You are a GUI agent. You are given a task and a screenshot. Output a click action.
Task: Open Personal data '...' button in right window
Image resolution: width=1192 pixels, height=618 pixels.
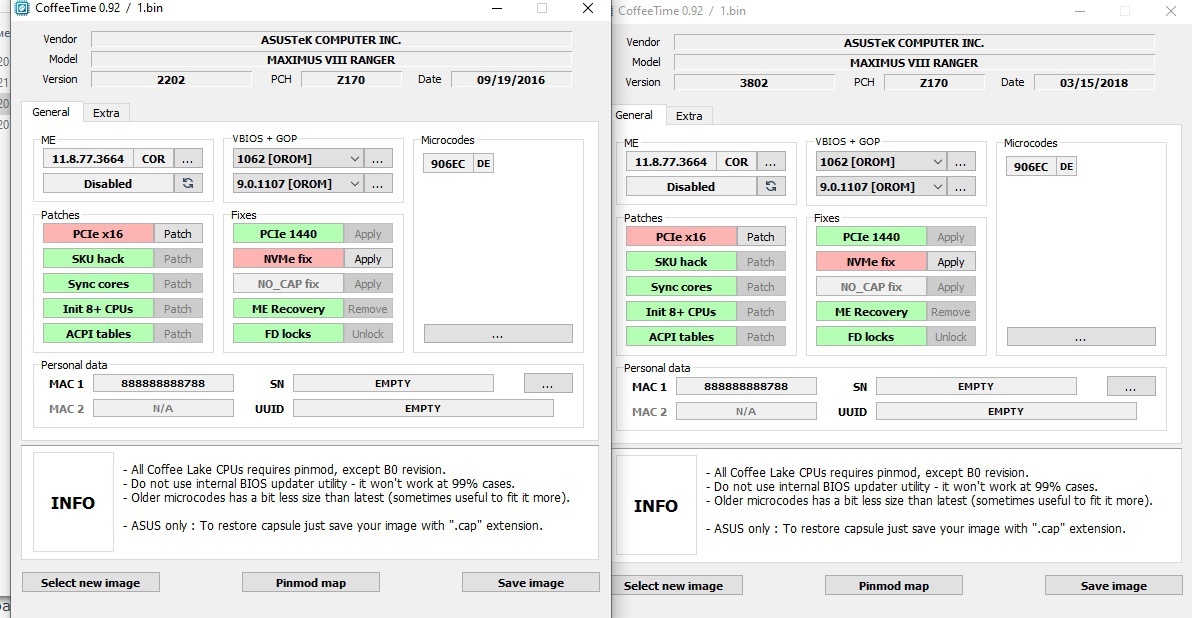[1131, 386]
